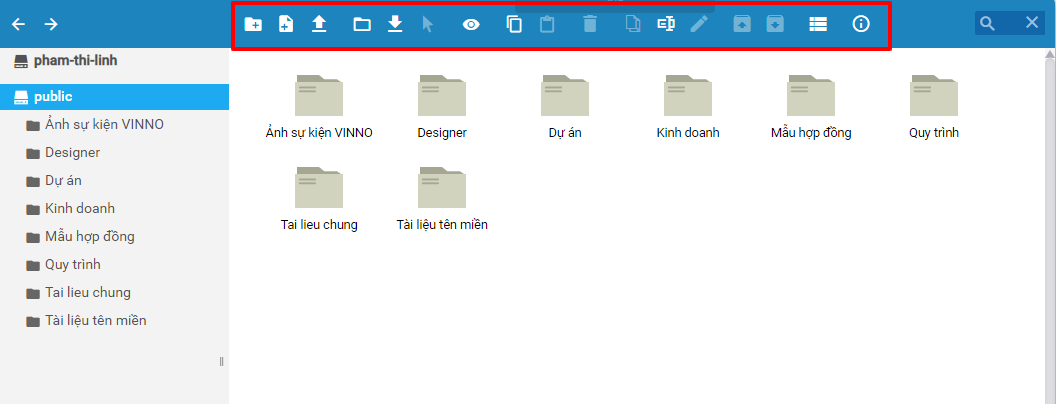Click the copy toolbar icon
This screenshot has height=404, width=1056.
click(x=515, y=24)
